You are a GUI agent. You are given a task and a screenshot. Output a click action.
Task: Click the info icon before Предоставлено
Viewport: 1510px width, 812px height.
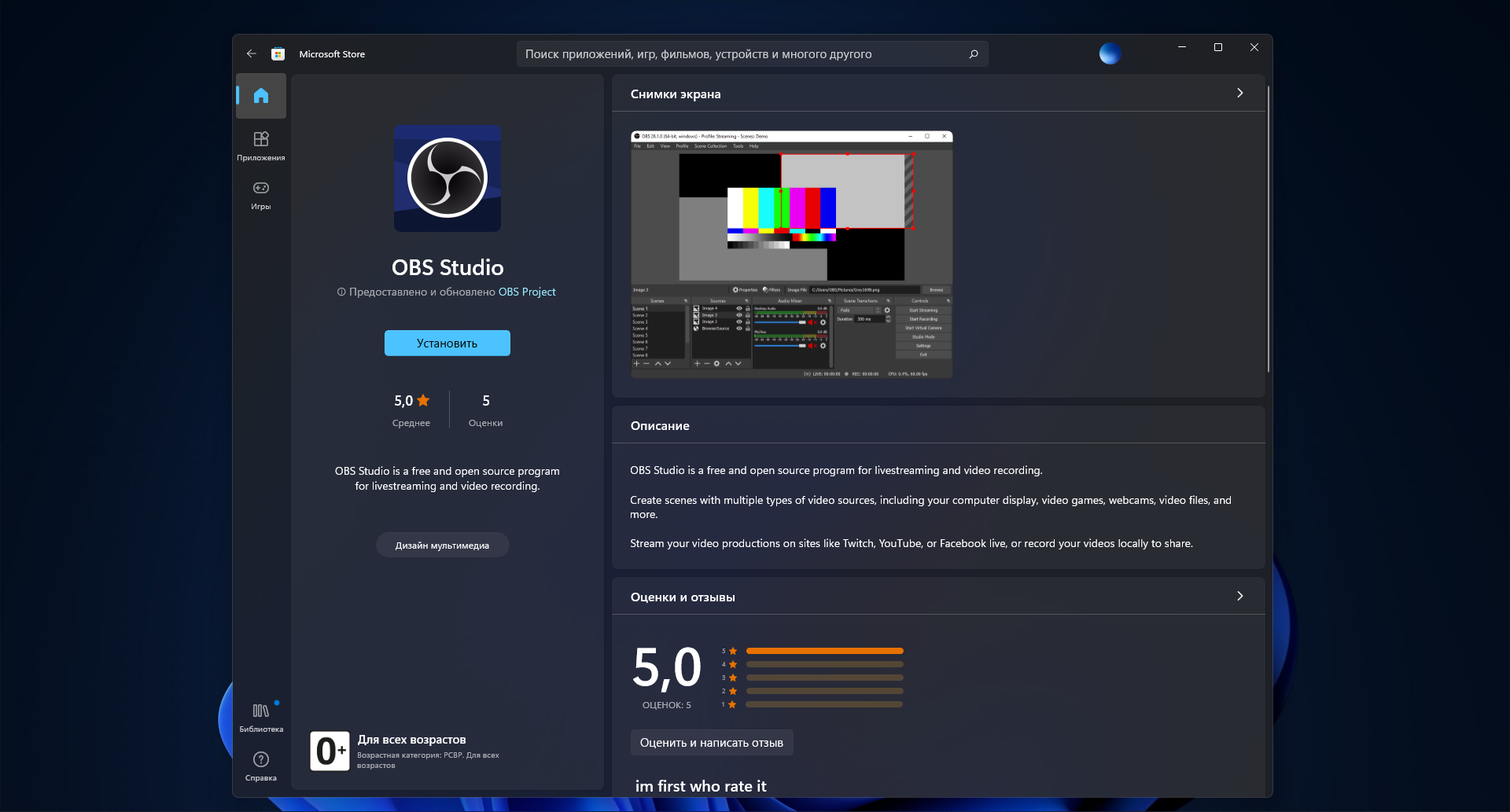341,292
